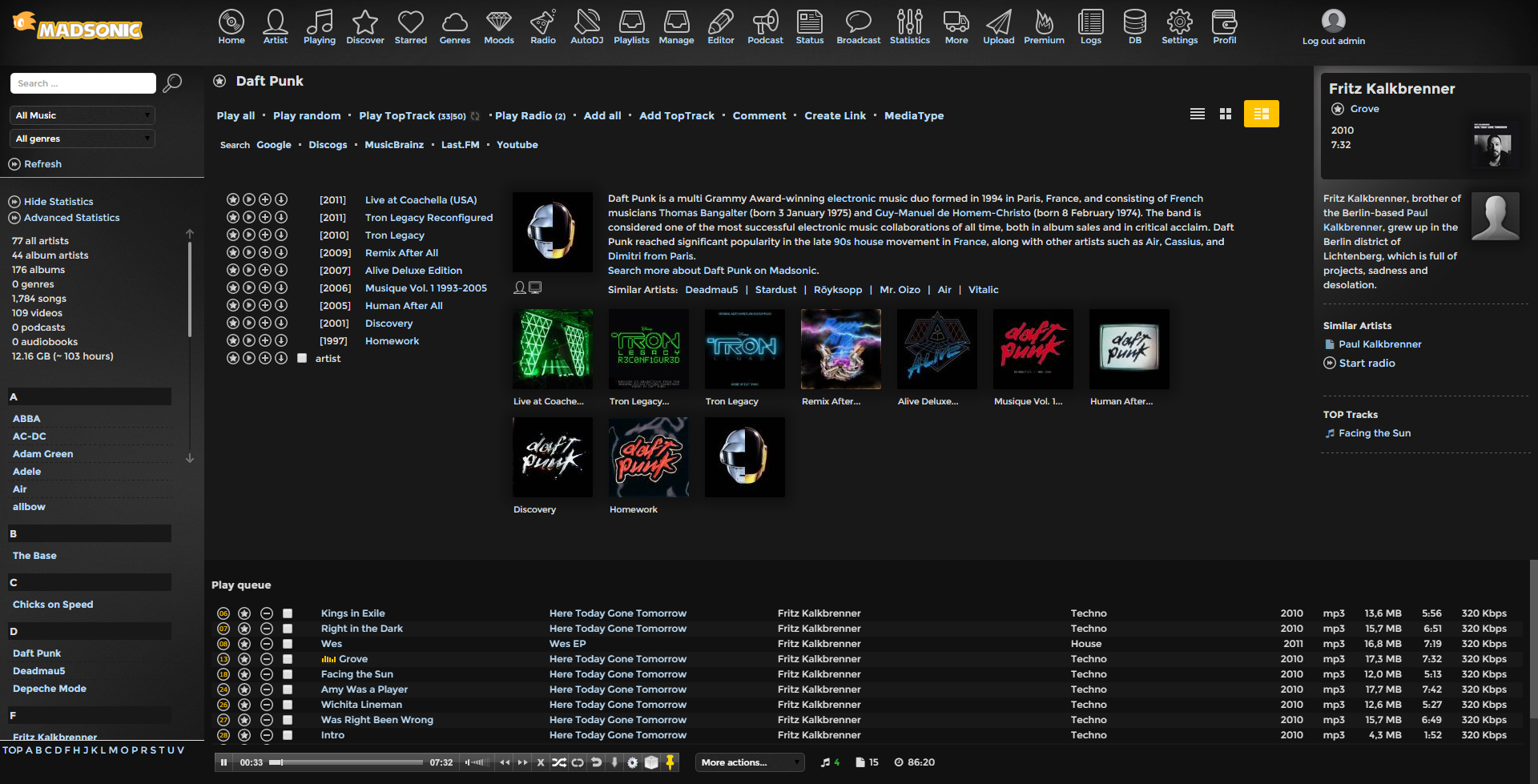Click the shuffle icon in player bar
The width and height of the screenshot is (1538, 784).
coord(559,762)
